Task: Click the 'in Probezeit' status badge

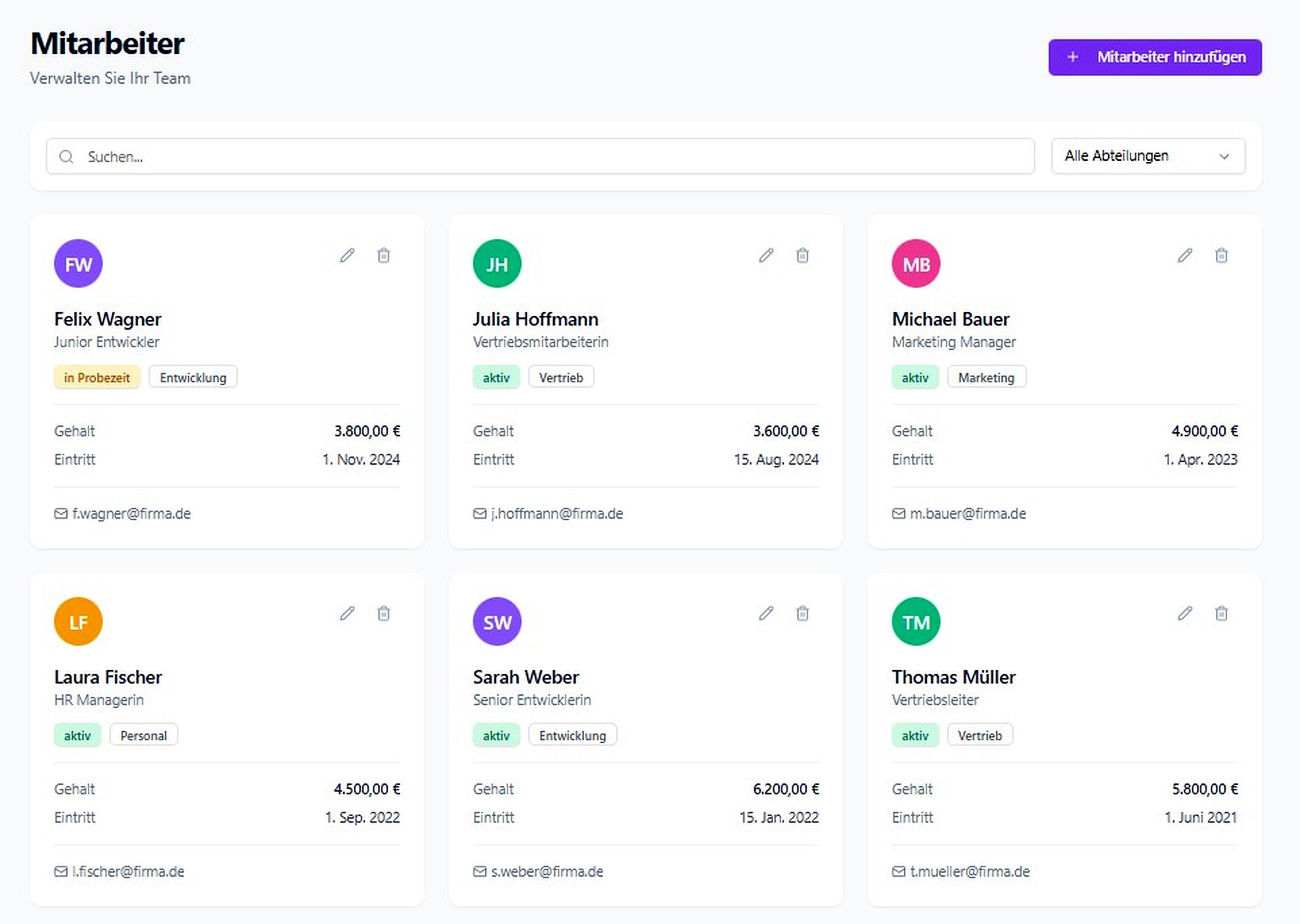Action: (x=97, y=378)
